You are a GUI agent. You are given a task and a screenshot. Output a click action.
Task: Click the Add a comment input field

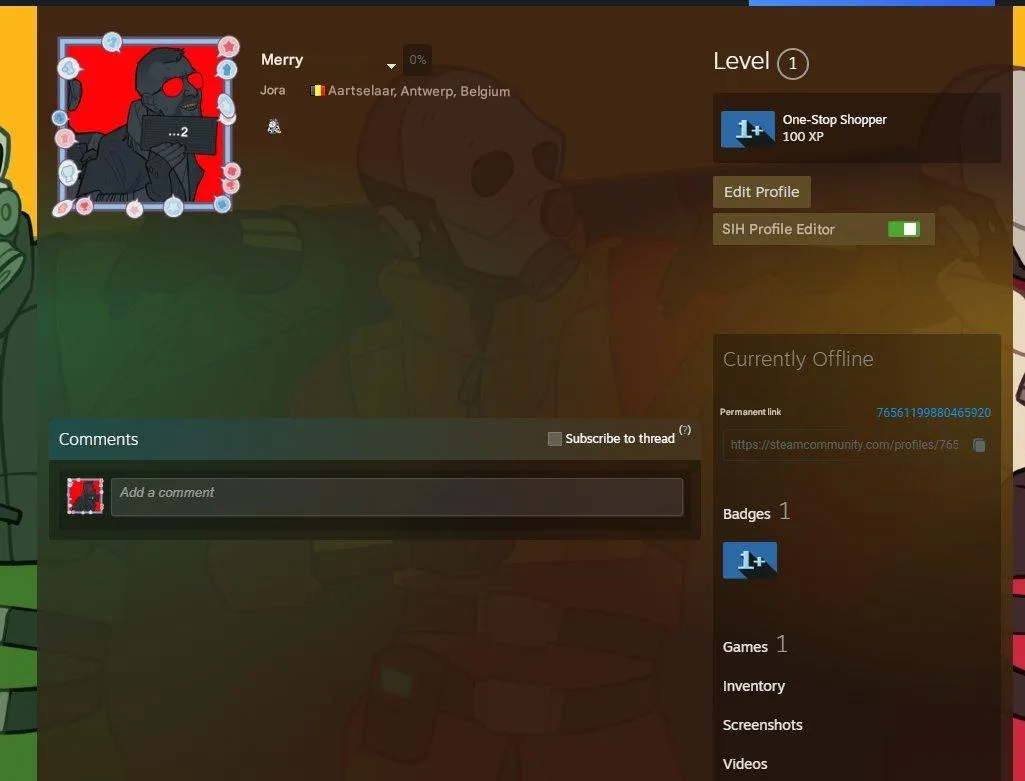pyautogui.click(x=397, y=496)
